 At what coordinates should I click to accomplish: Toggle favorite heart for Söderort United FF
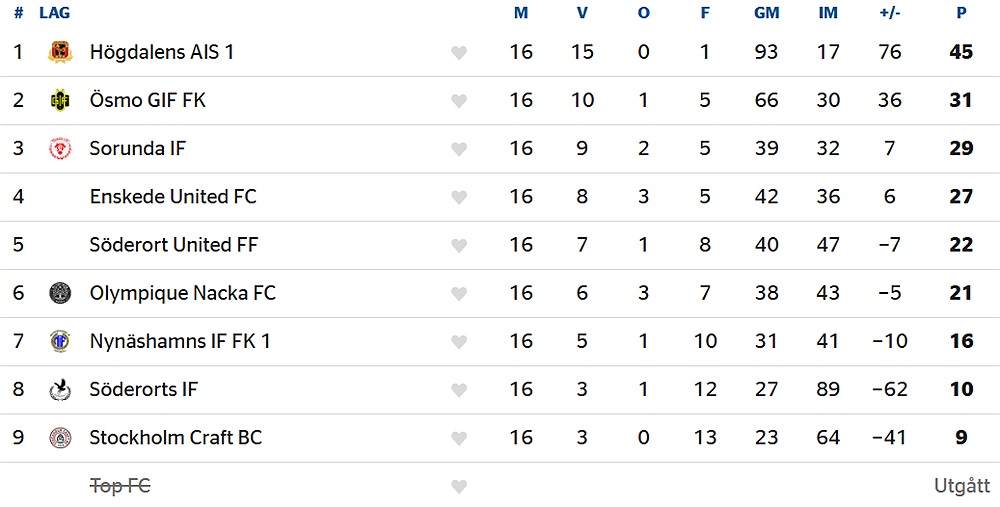tap(459, 245)
